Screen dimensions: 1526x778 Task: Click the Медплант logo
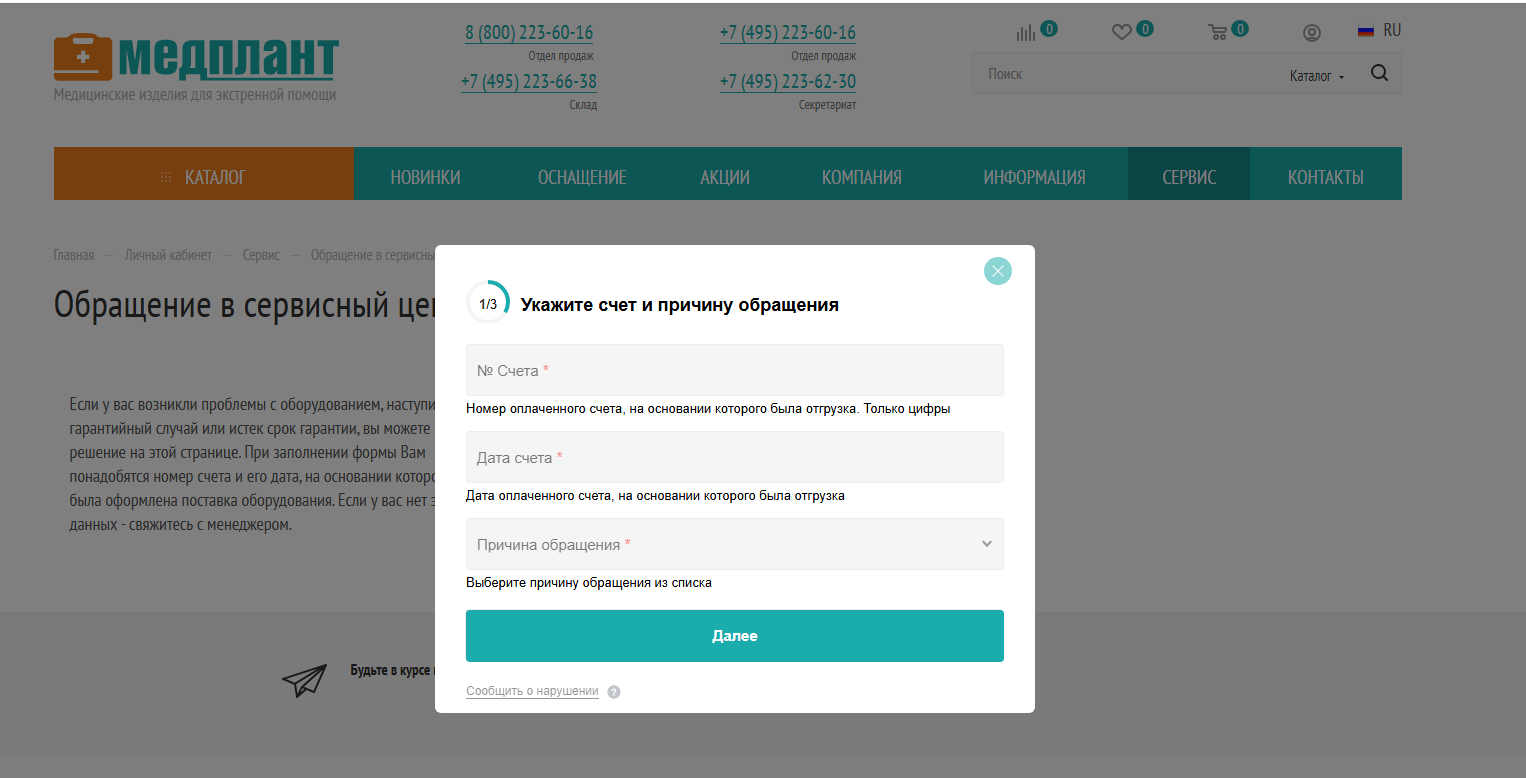[x=196, y=58]
